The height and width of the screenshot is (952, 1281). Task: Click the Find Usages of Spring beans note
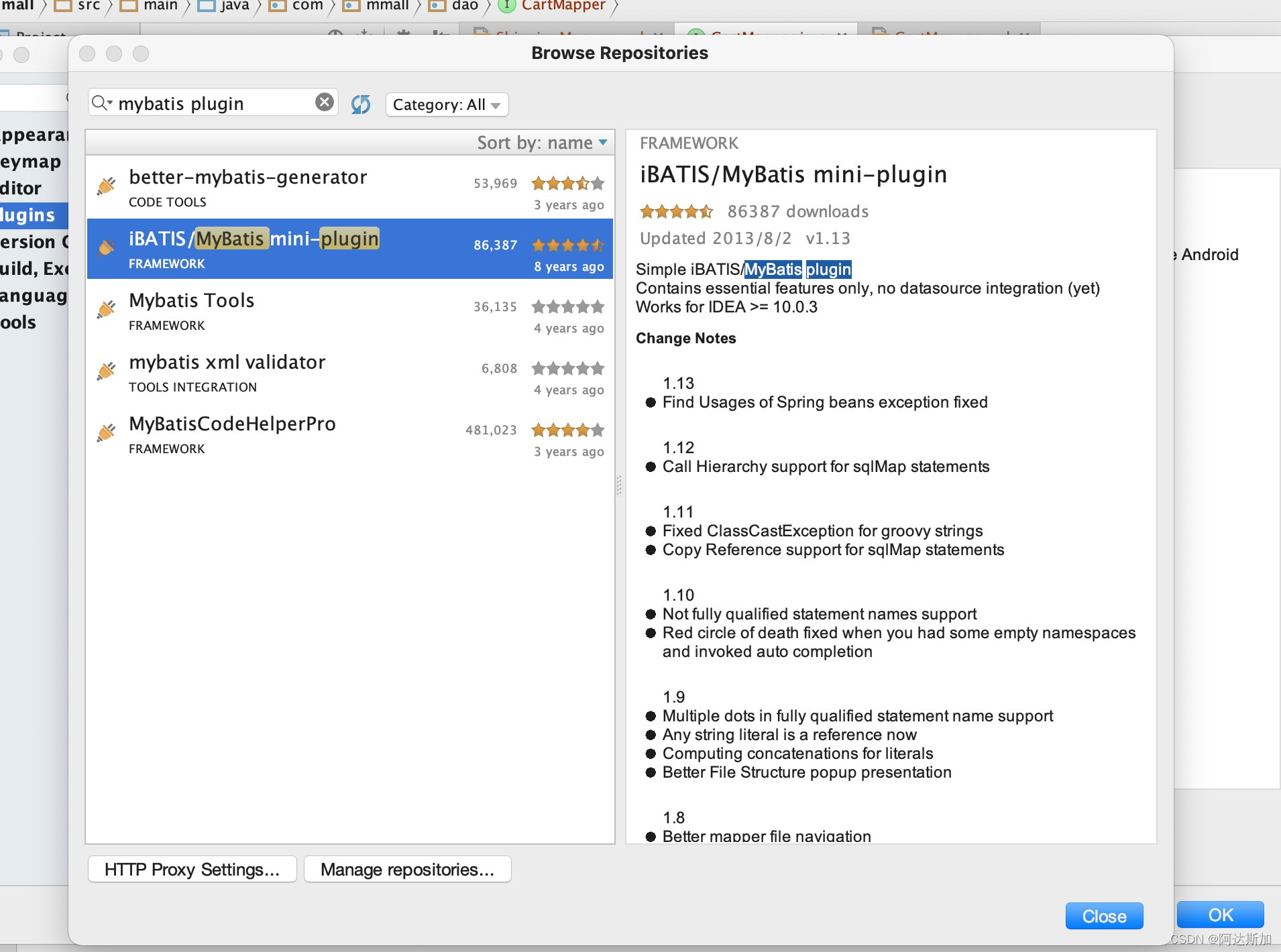tap(825, 402)
